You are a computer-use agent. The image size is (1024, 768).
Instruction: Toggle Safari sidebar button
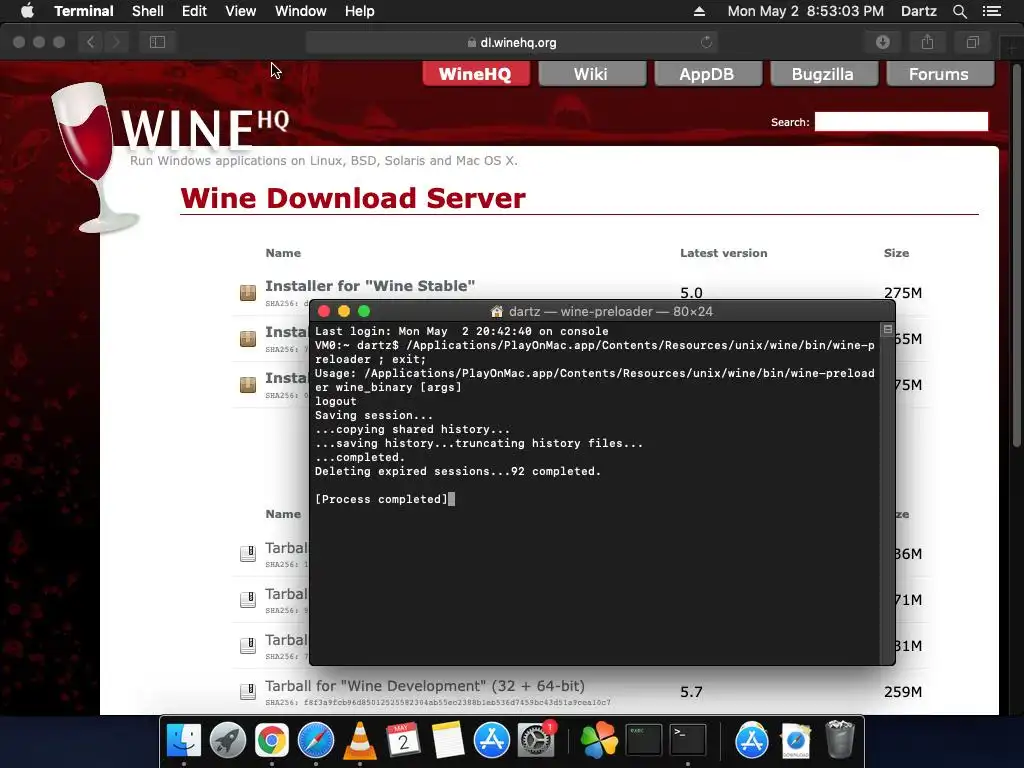click(x=157, y=42)
